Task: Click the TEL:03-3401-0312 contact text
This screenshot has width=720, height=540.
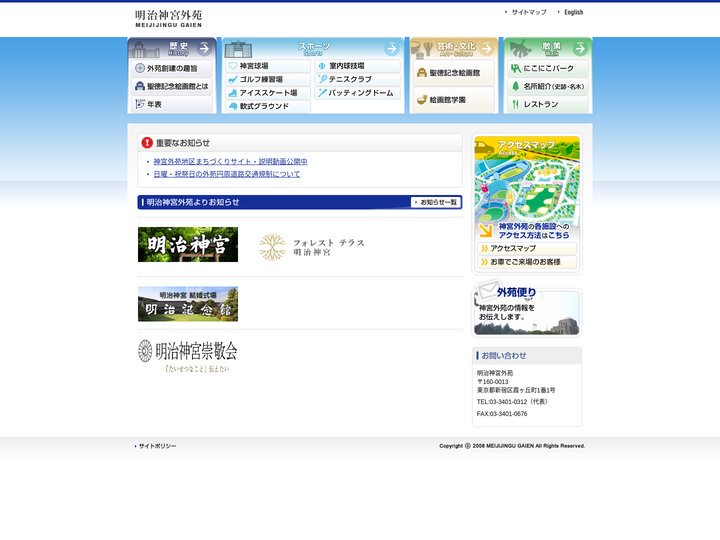Action: coord(512,402)
